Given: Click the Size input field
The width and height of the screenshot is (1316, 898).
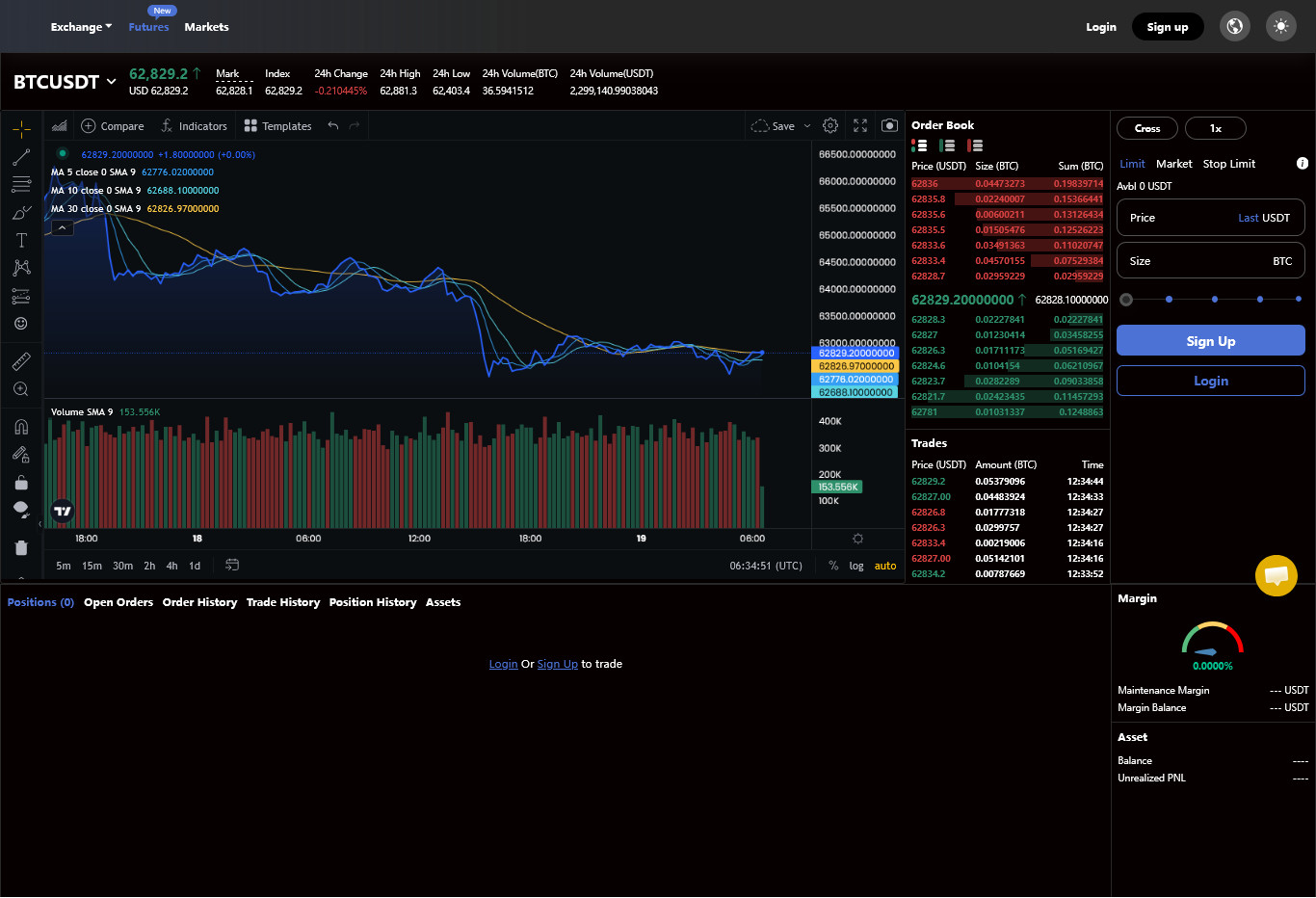Looking at the screenshot, I should tap(1211, 261).
